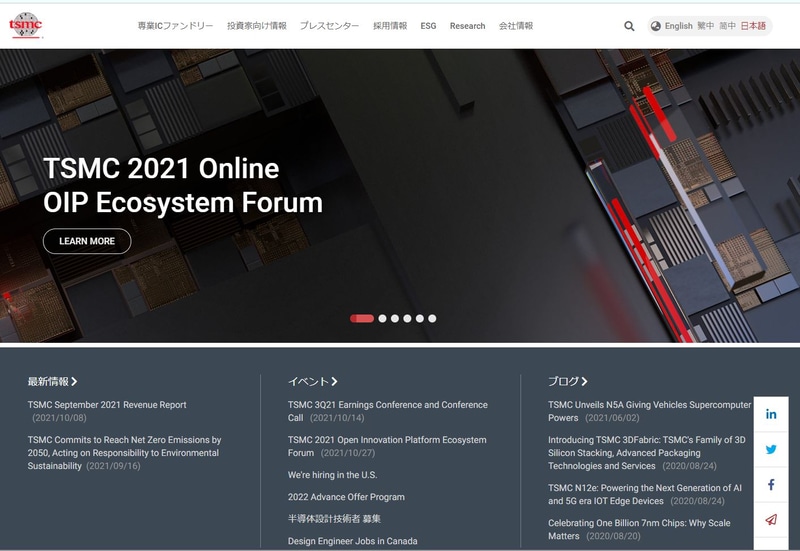Image resolution: width=800 pixels, height=551 pixels.
Task: Open the 会社情報 menu
Action: point(516,26)
